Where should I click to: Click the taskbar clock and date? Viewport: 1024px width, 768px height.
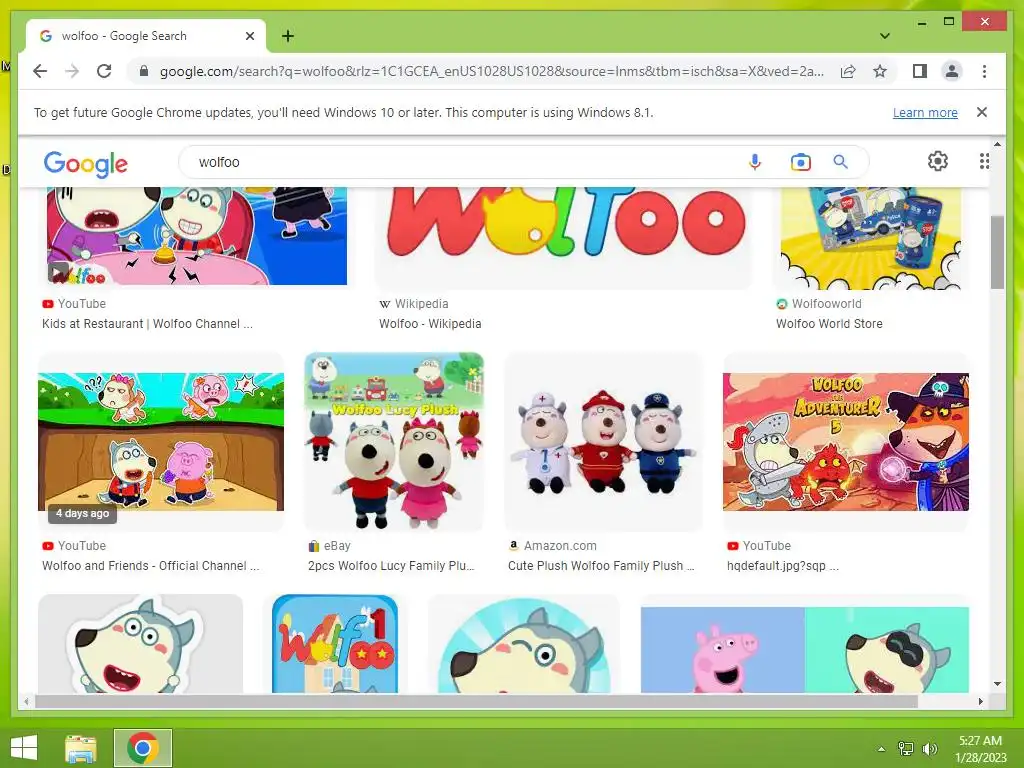pyautogui.click(x=980, y=749)
